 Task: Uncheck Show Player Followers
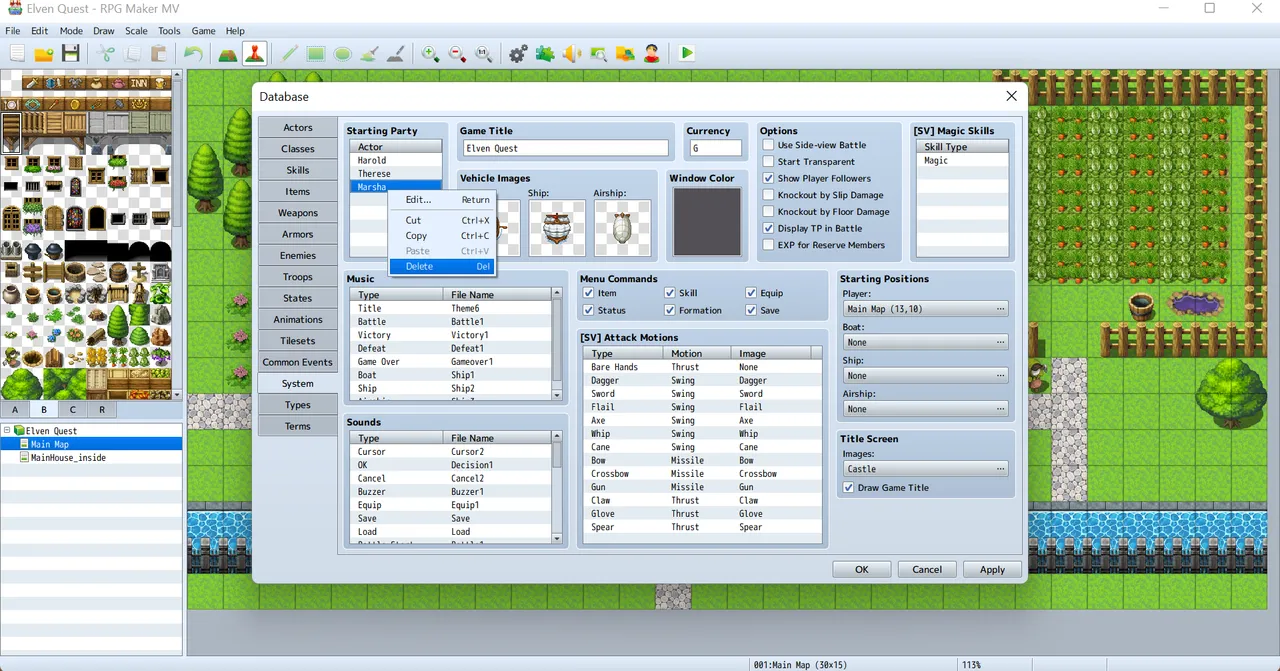(768, 178)
